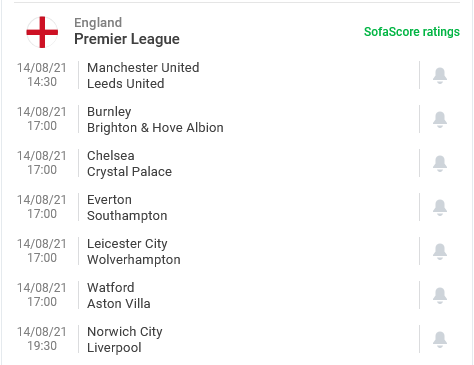Click the England flag icon
Viewport: 474px width, 365px height.
click(42, 32)
